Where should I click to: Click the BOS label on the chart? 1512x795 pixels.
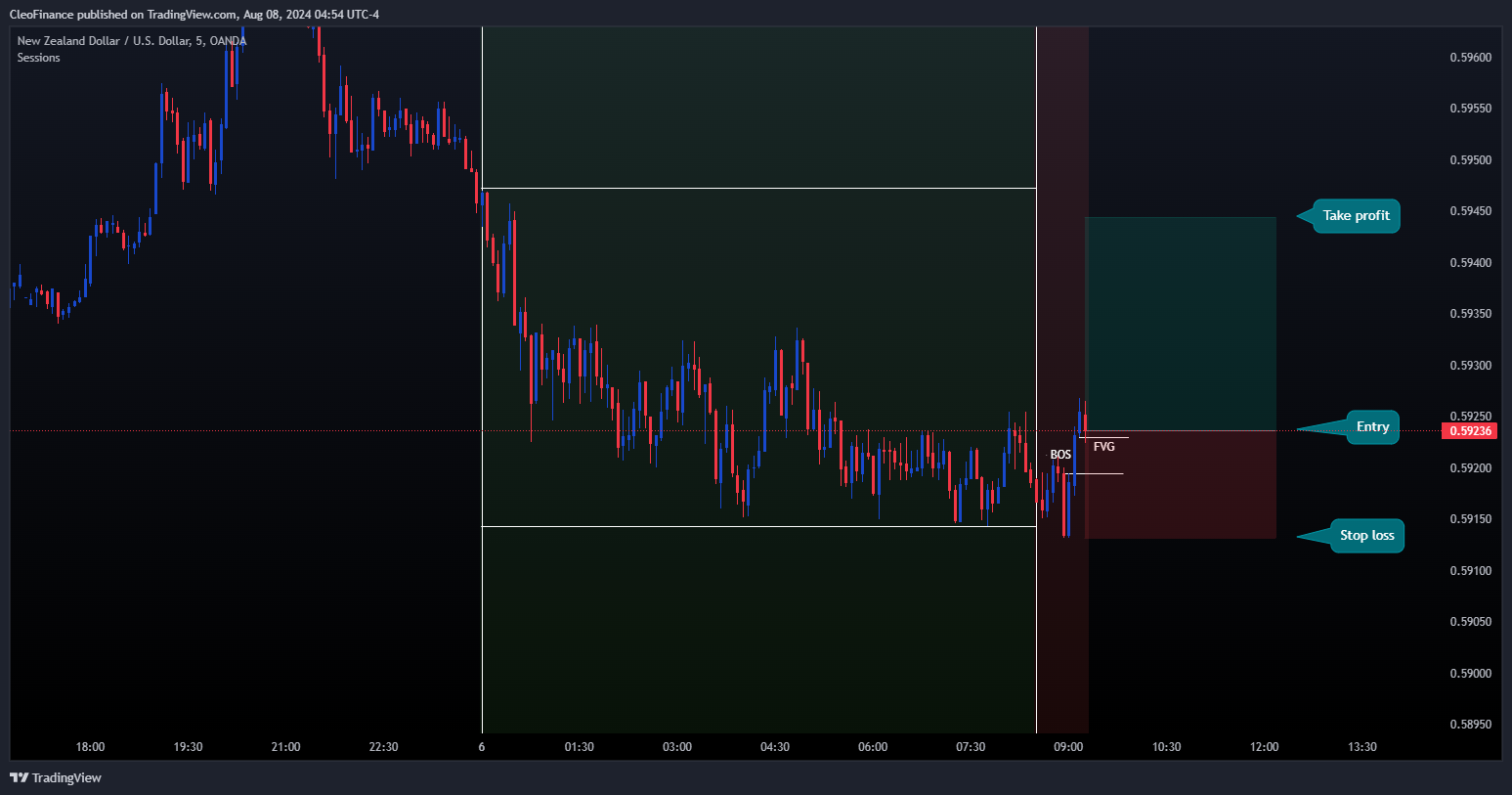[x=1060, y=455]
